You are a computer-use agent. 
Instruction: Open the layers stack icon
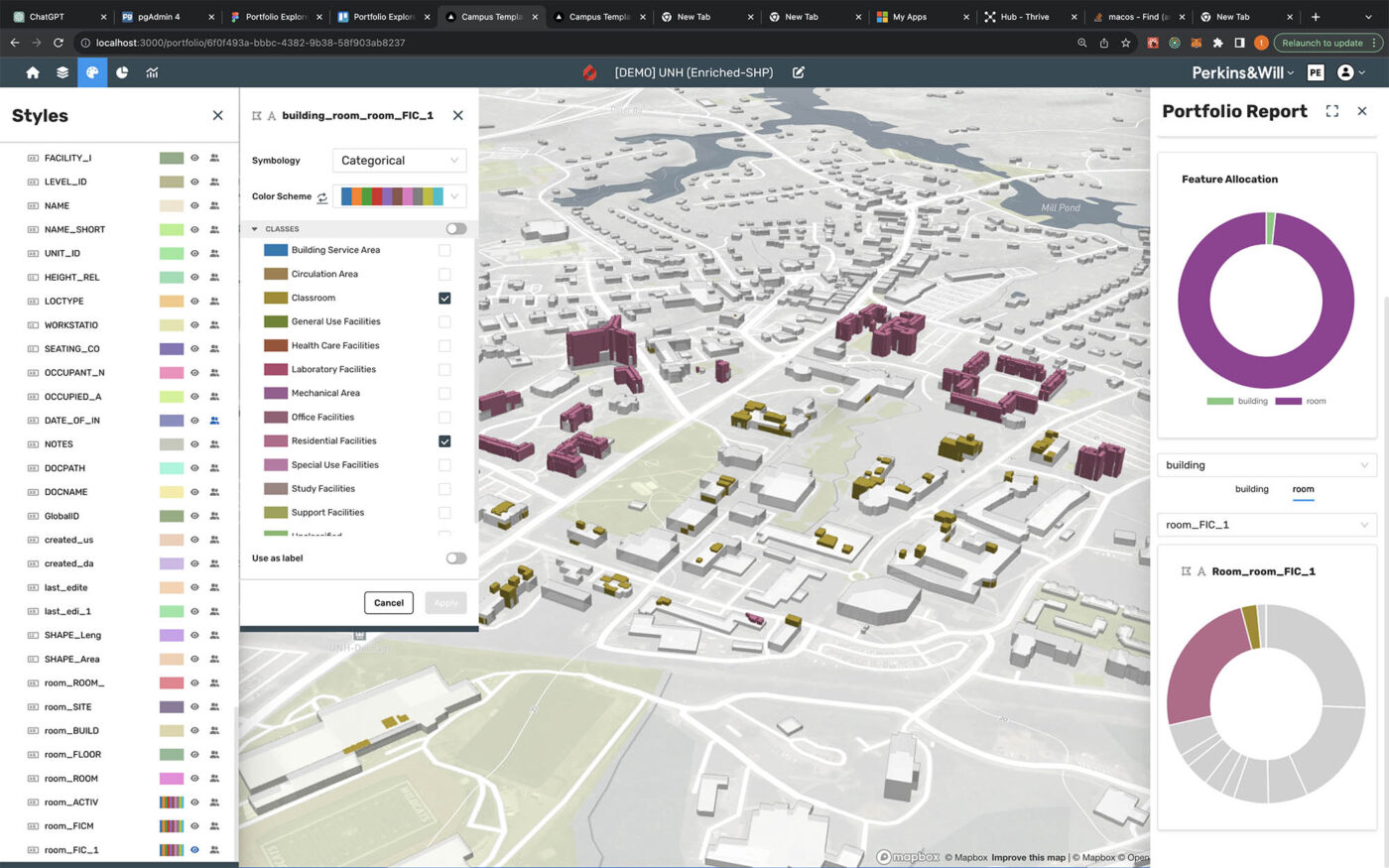tap(63, 72)
